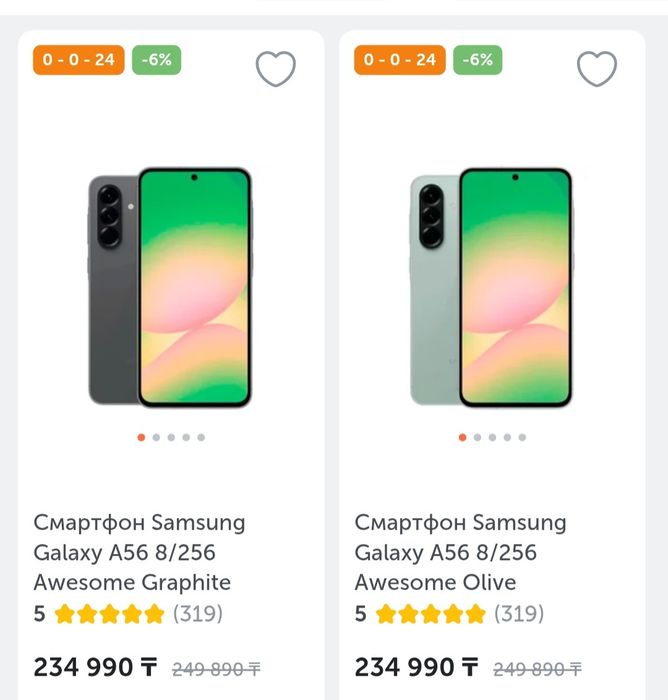Click the 234 990 ₸ price on Graphite card

pyautogui.click(x=96, y=667)
